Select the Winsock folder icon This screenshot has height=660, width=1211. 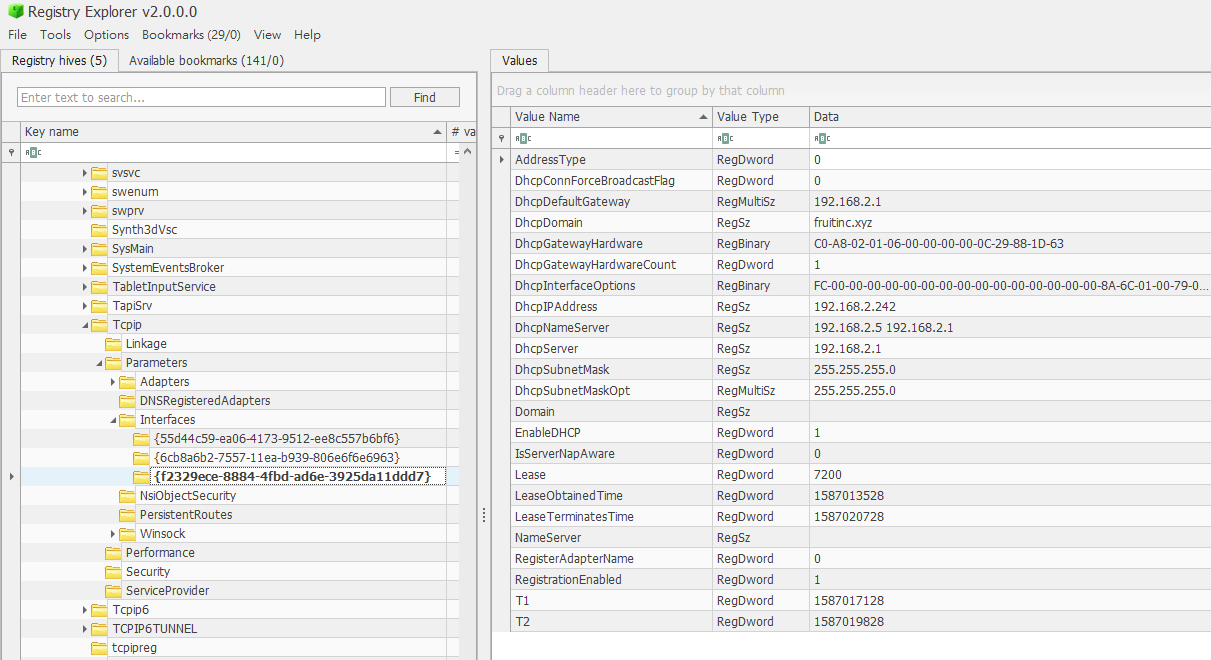click(x=127, y=534)
